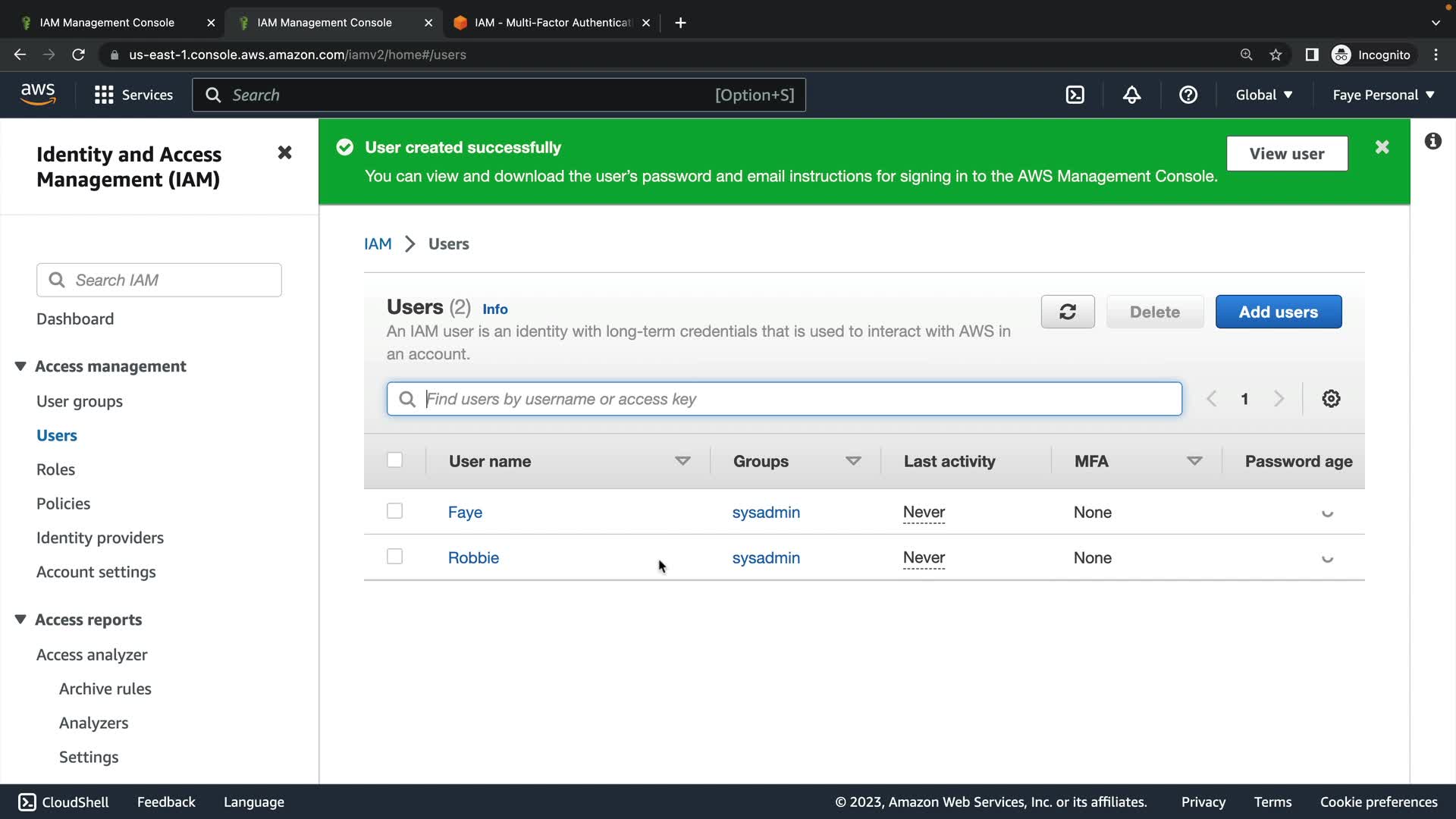Go to AWS home via logo
Viewport: 1456px width, 819px height.
click(38, 95)
